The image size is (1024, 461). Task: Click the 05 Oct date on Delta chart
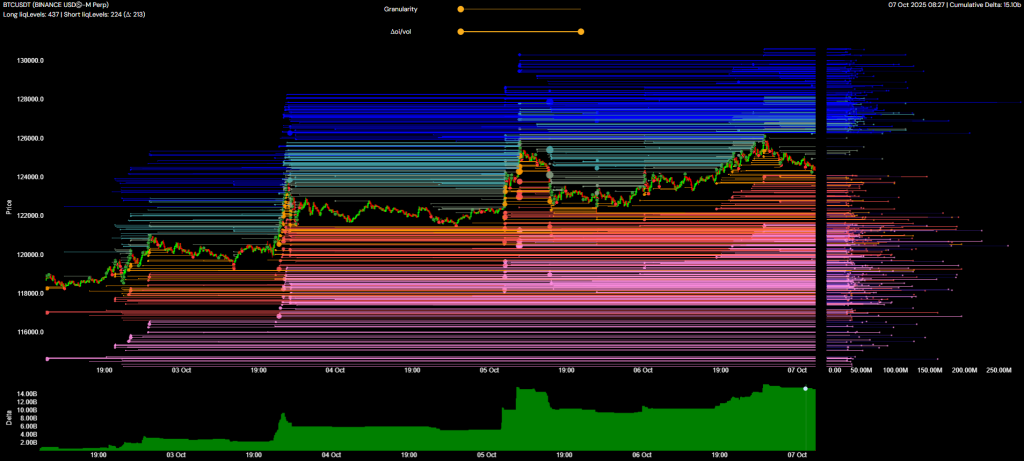tap(489, 454)
